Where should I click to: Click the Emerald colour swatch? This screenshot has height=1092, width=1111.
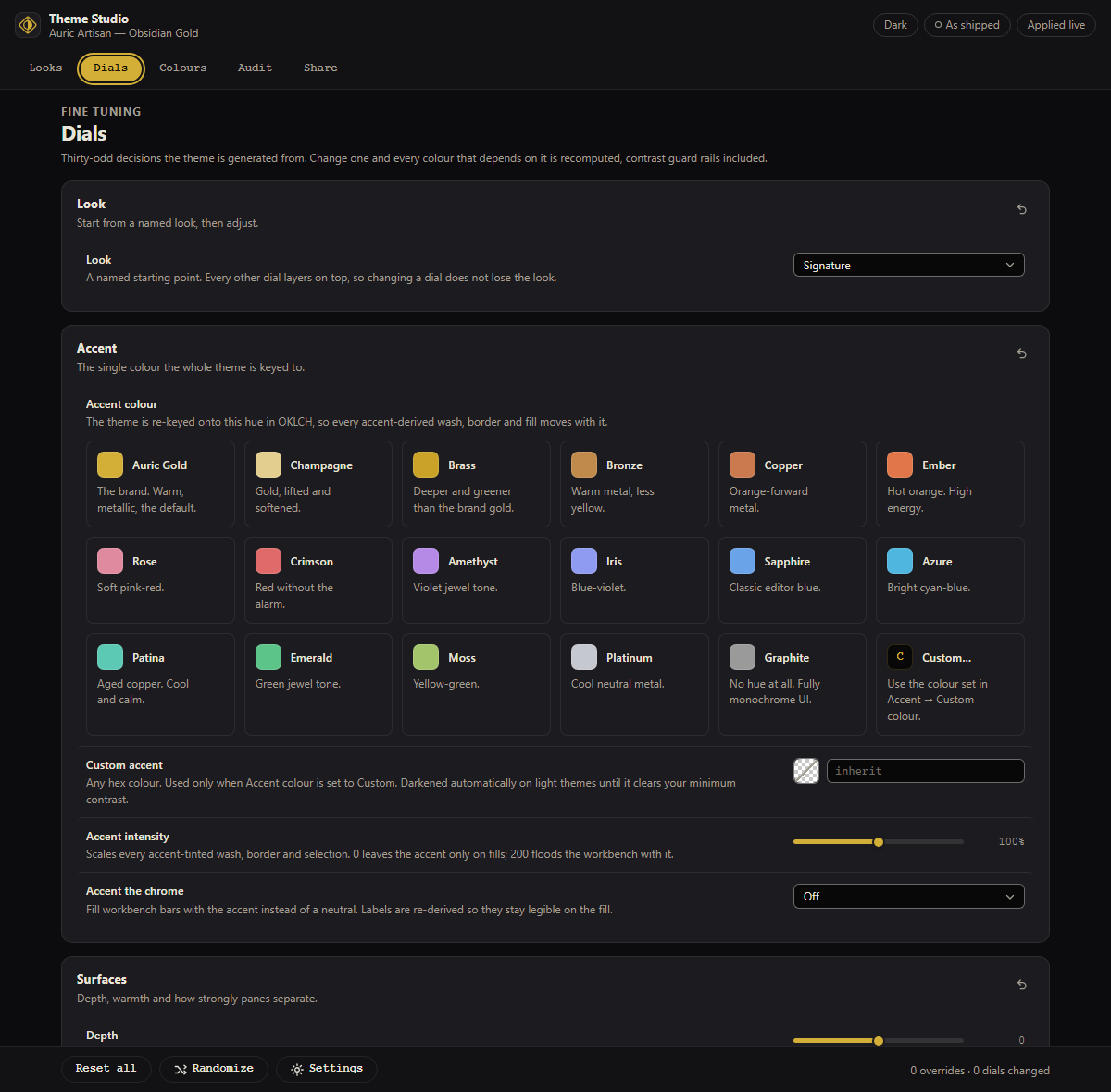pyautogui.click(x=268, y=657)
